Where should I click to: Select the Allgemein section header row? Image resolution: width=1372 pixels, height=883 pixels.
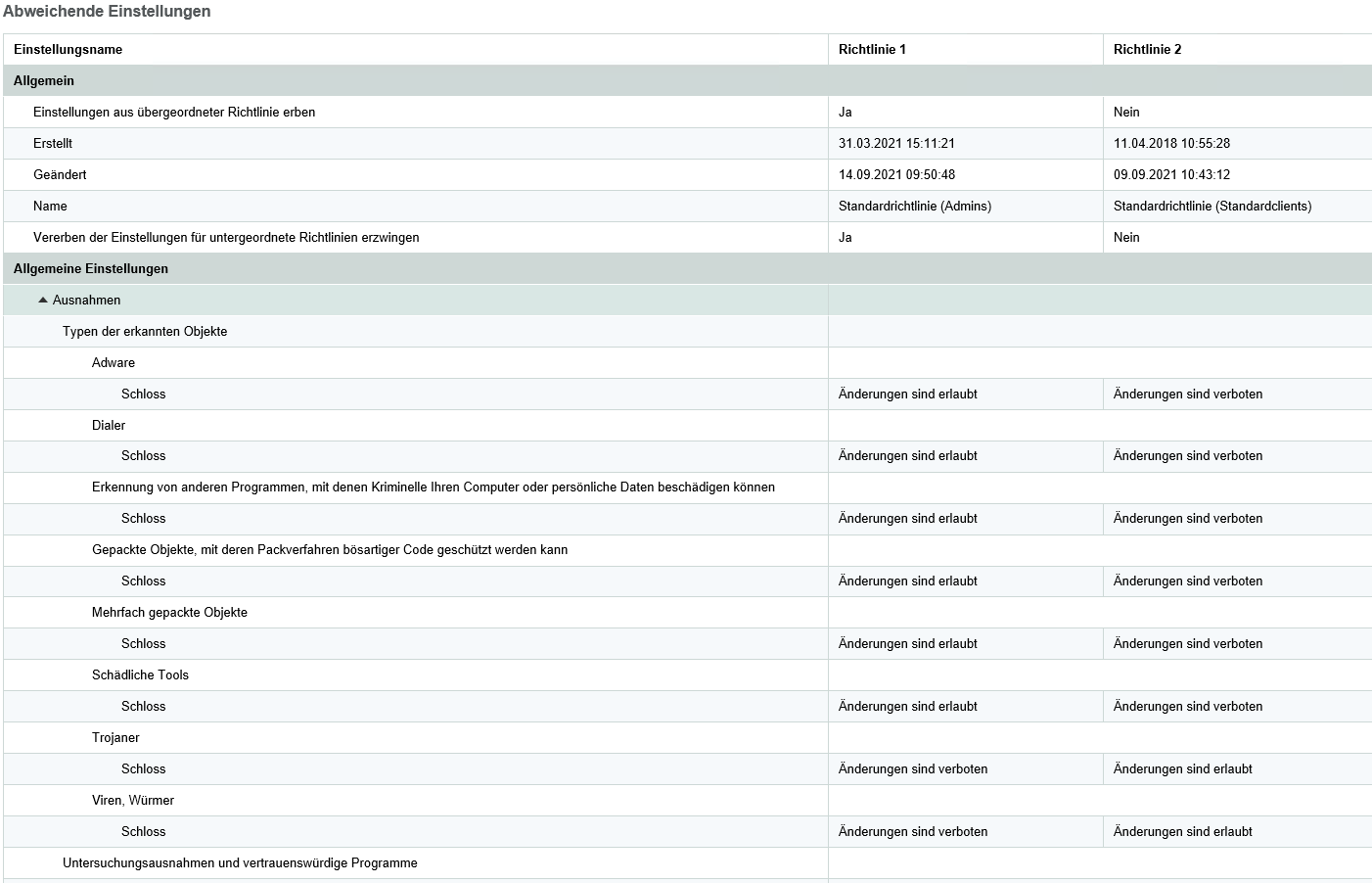[x=44, y=81]
